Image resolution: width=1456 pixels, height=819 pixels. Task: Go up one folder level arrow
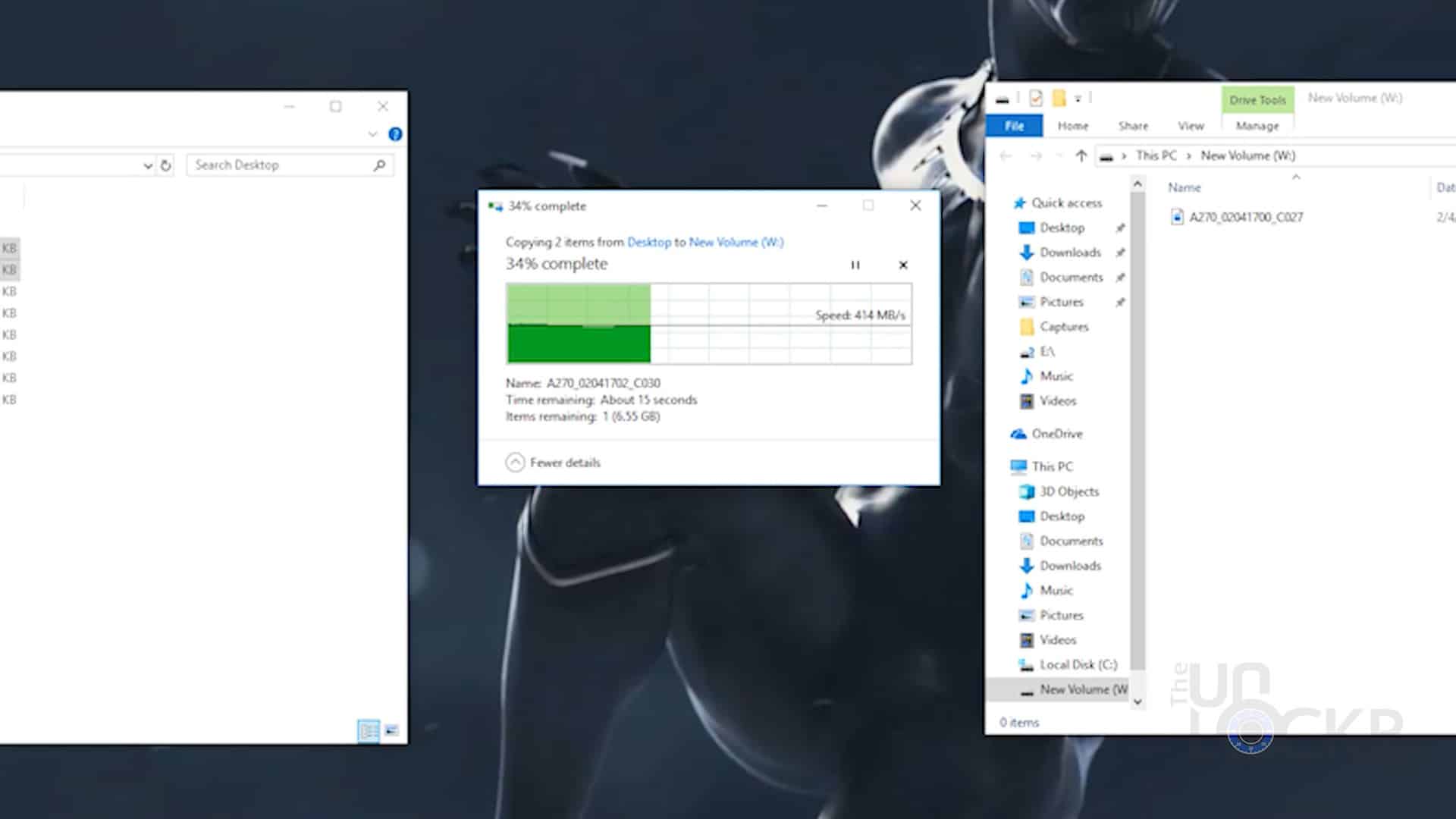pyautogui.click(x=1081, y=156)
